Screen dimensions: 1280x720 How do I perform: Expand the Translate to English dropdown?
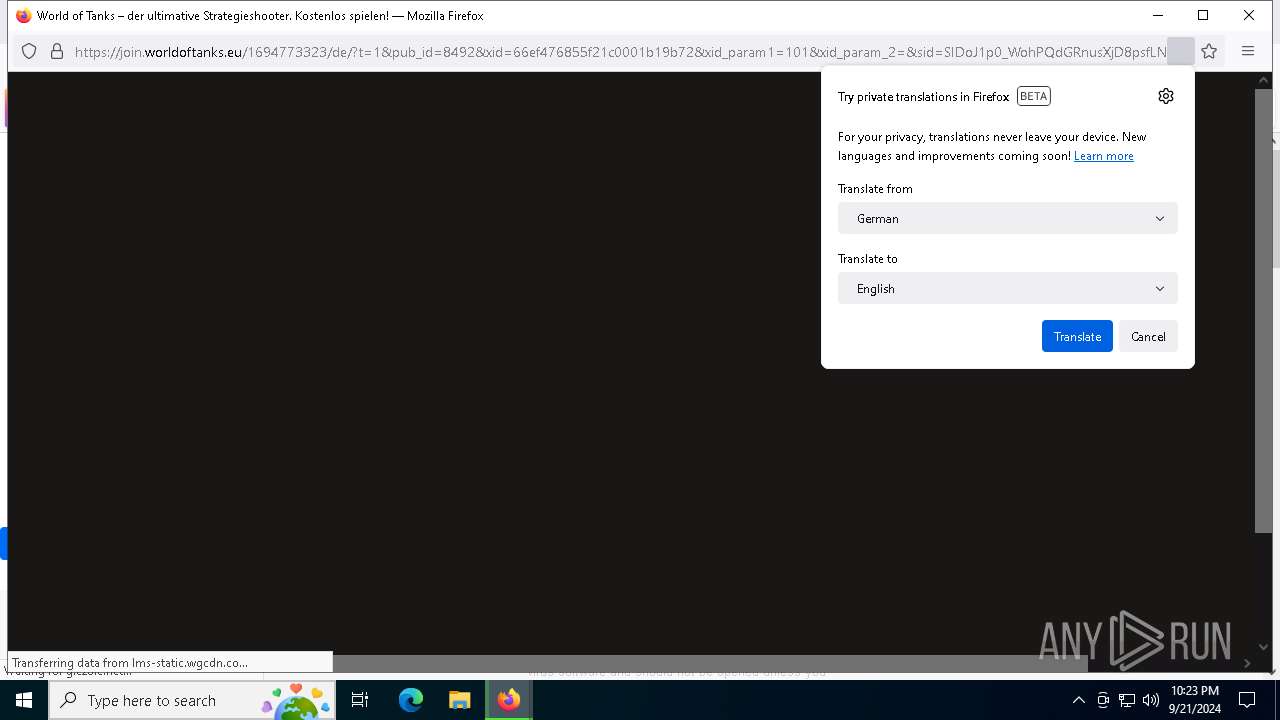(1008, 288)
